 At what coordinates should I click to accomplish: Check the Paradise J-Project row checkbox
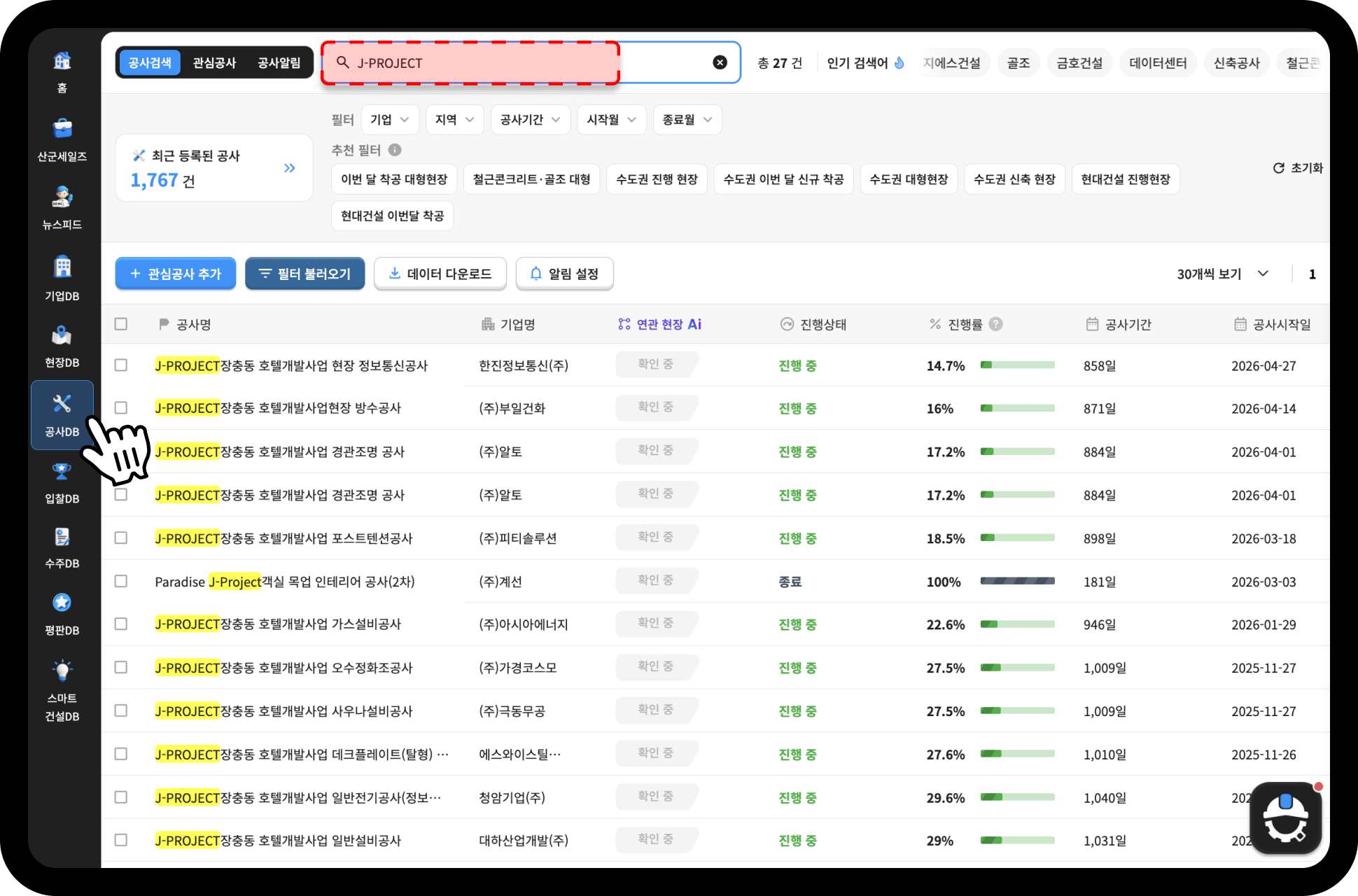pyautogui.click(x=121, y=581)
